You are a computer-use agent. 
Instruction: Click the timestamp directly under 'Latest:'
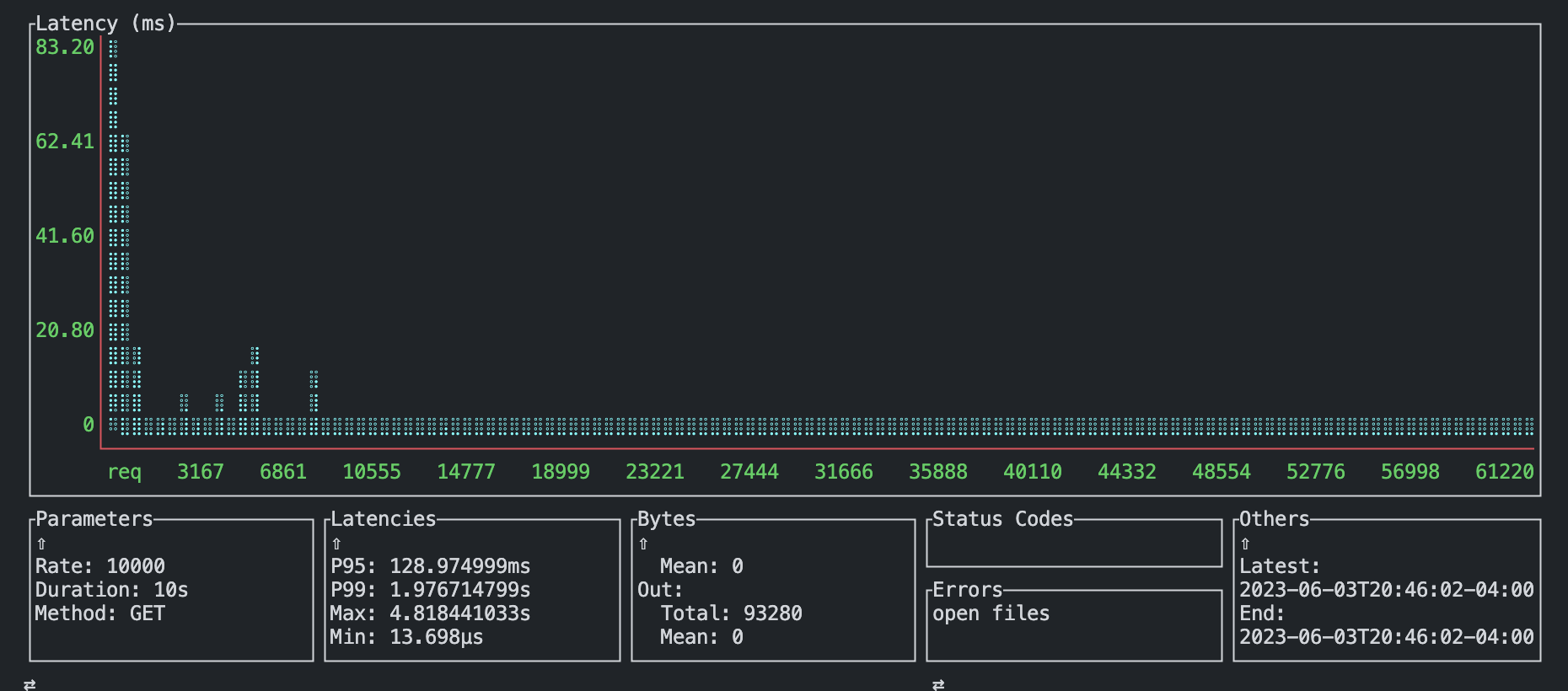pos(1387,590)
